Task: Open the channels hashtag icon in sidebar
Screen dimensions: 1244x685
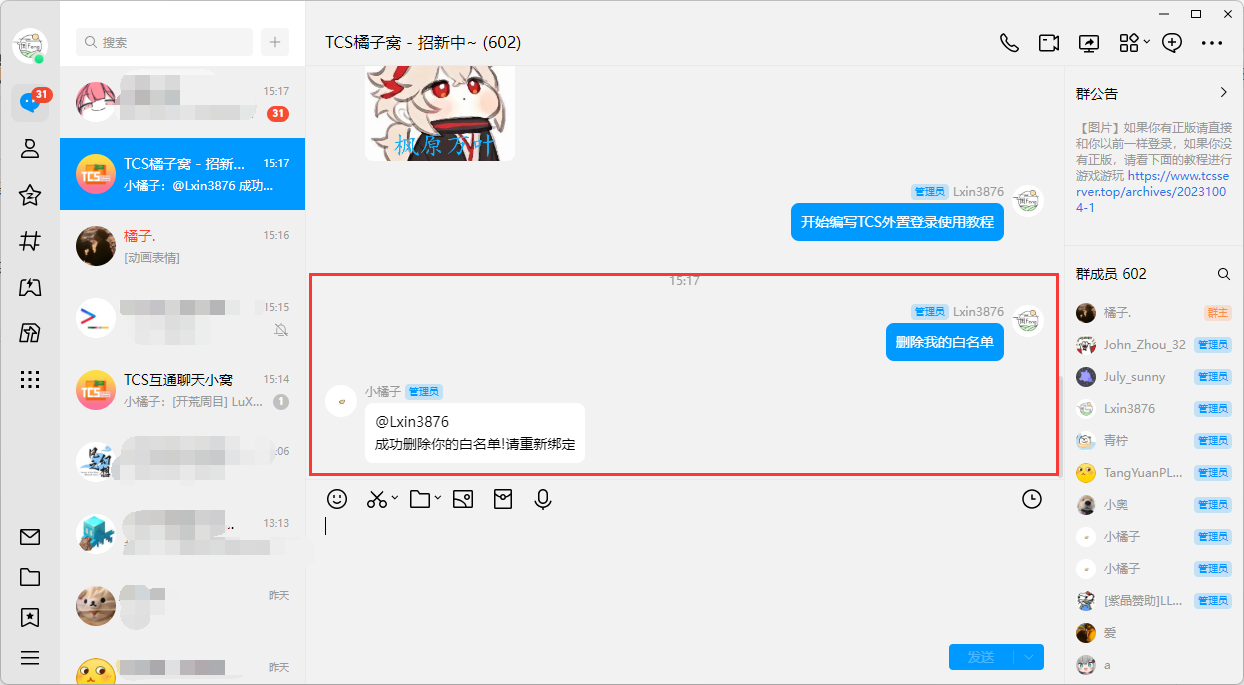Action: click(x=30, y=241)
